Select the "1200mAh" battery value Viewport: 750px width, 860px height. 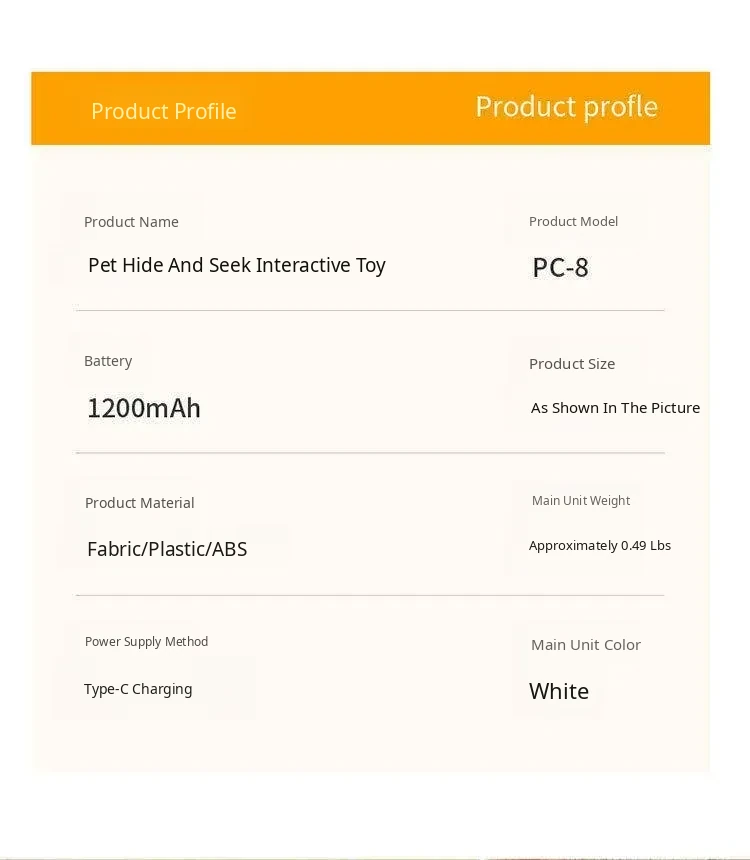point(144,408)
